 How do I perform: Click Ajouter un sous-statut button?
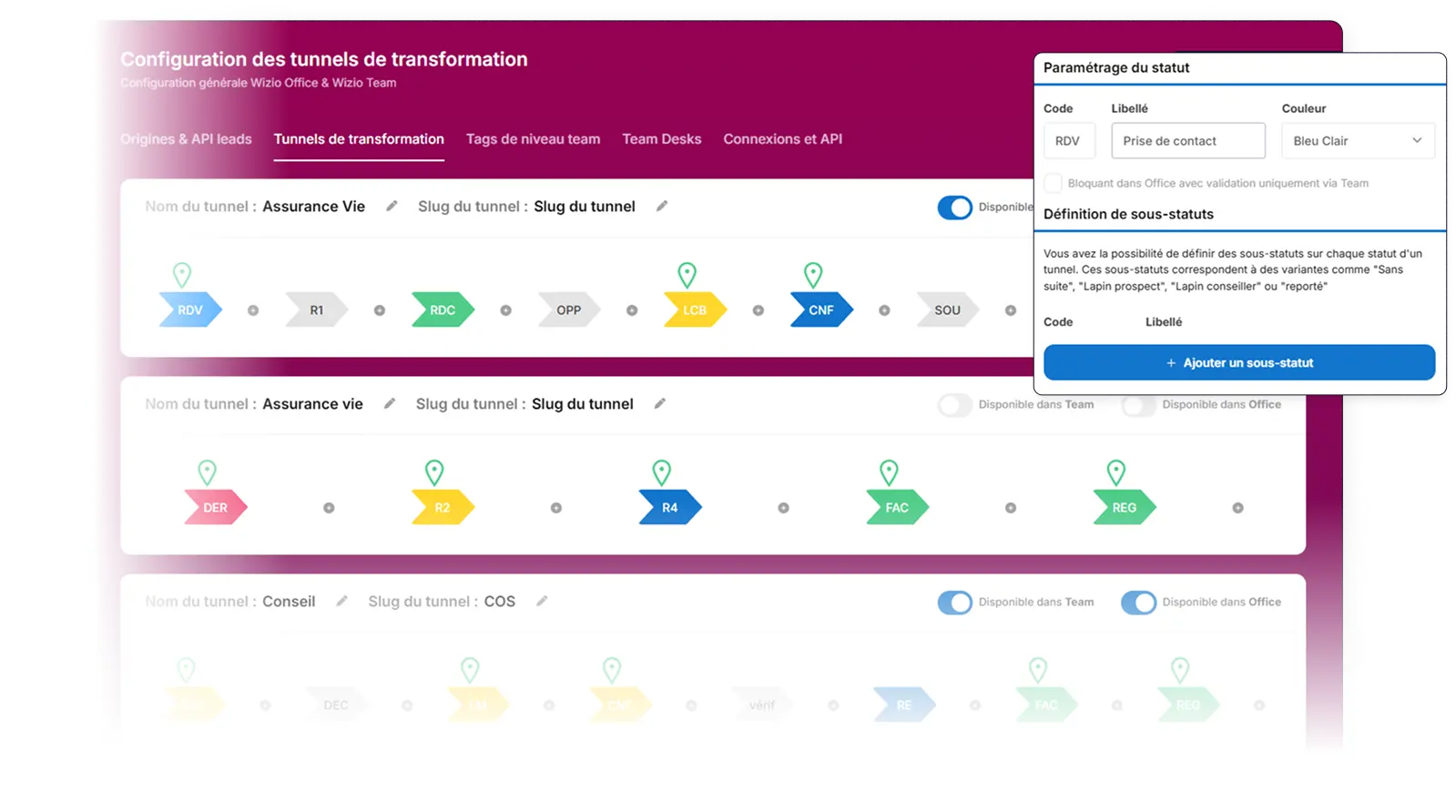click(1238, 362)
